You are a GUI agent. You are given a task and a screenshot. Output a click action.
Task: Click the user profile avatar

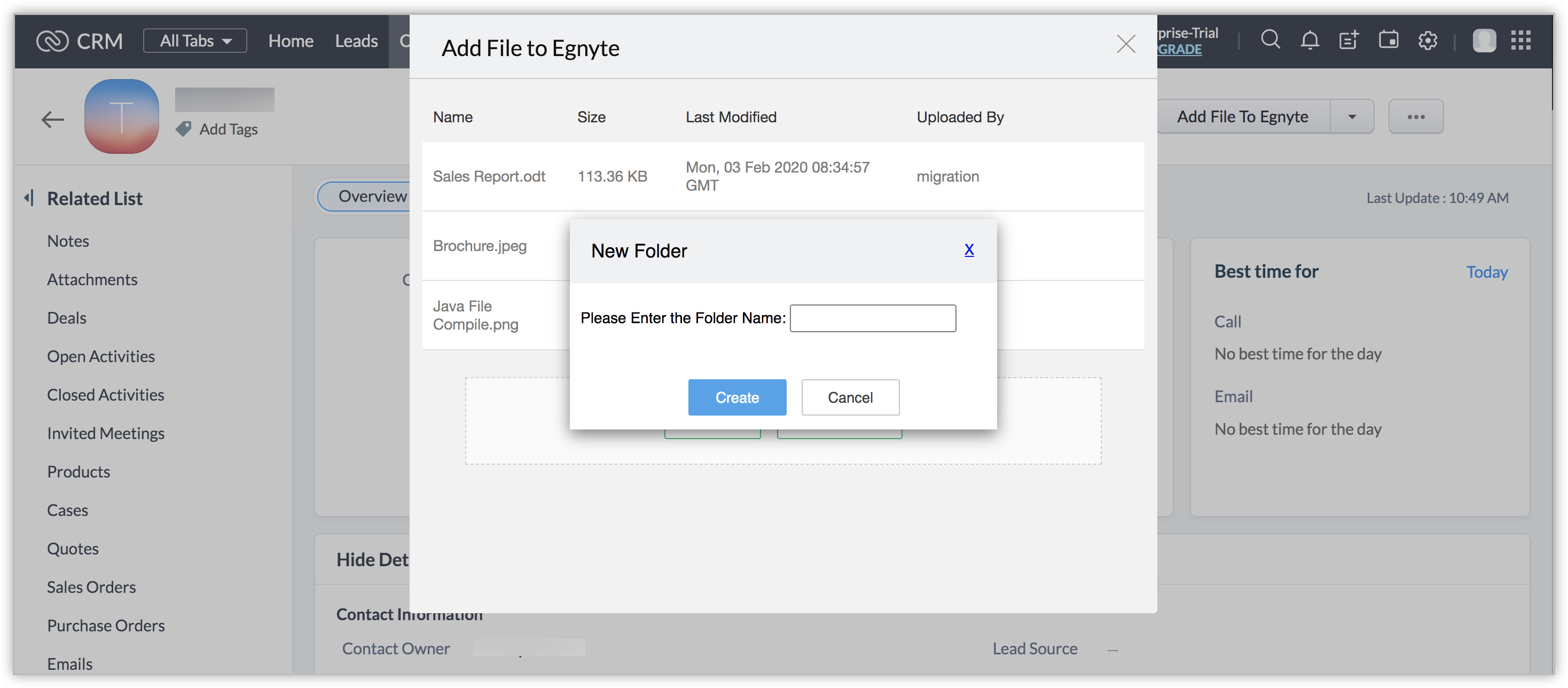pos(1484,41)
